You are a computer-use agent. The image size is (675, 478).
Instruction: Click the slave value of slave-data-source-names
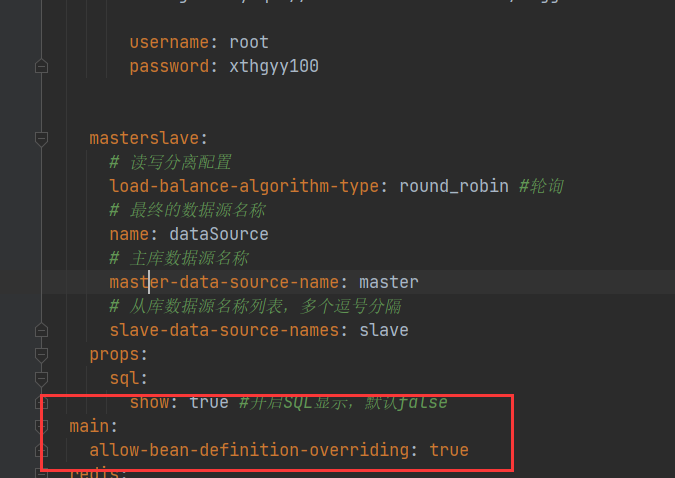(x=383, y=330)
